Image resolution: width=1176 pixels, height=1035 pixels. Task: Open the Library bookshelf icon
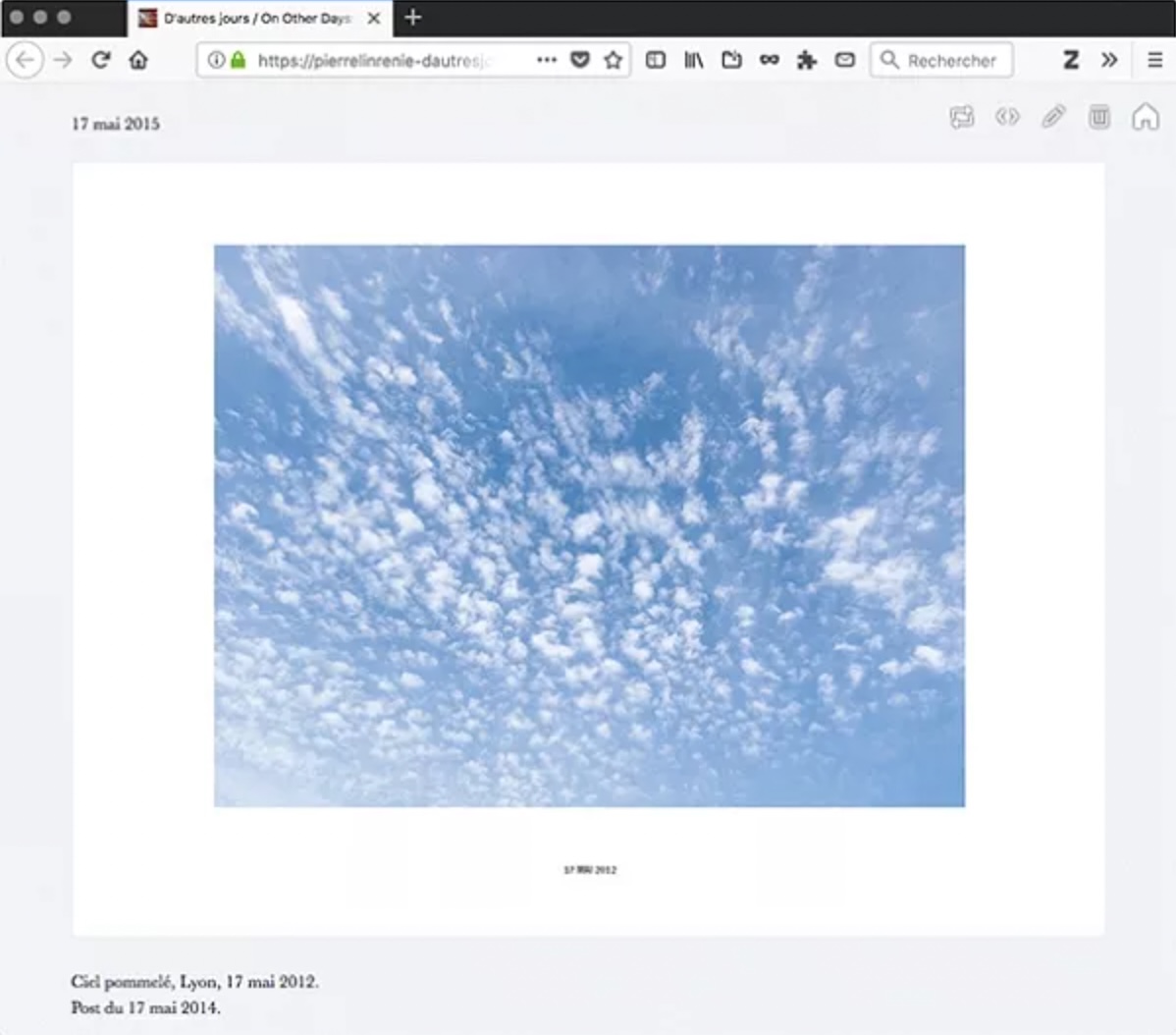(694, 60)
